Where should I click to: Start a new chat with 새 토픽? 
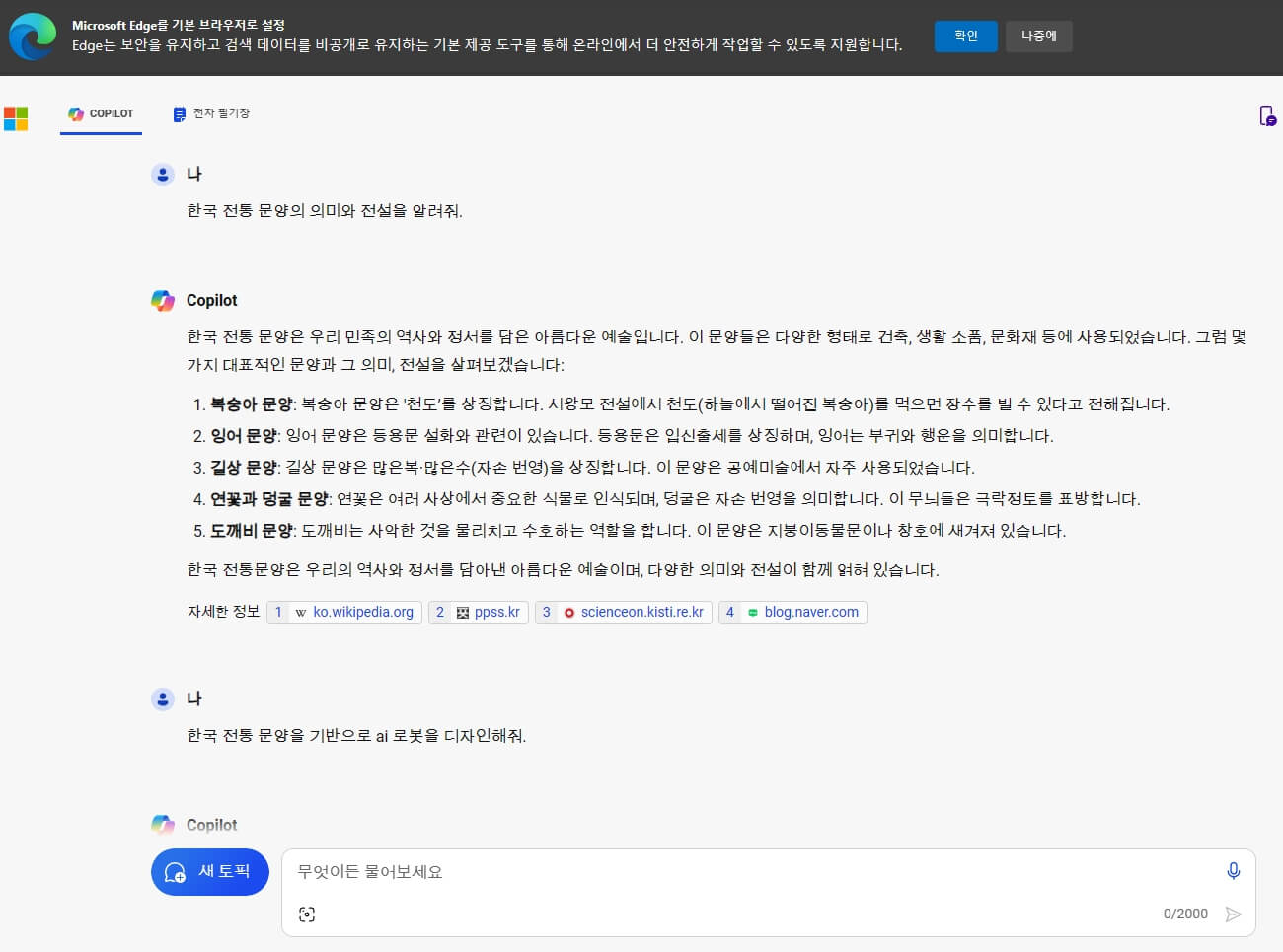coord(209,871)
